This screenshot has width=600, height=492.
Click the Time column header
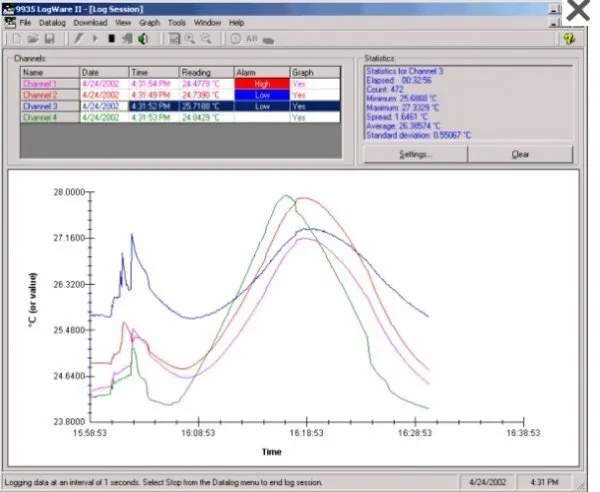point(154,72)
